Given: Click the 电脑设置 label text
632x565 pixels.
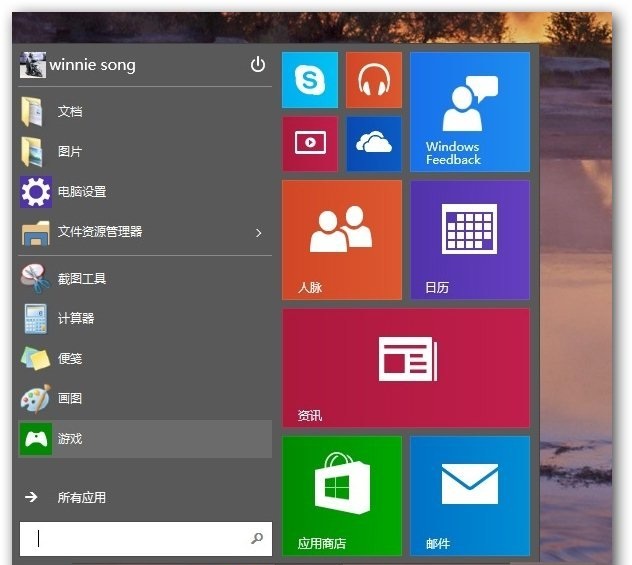Looking at the screenshot, I should point(82,192).
